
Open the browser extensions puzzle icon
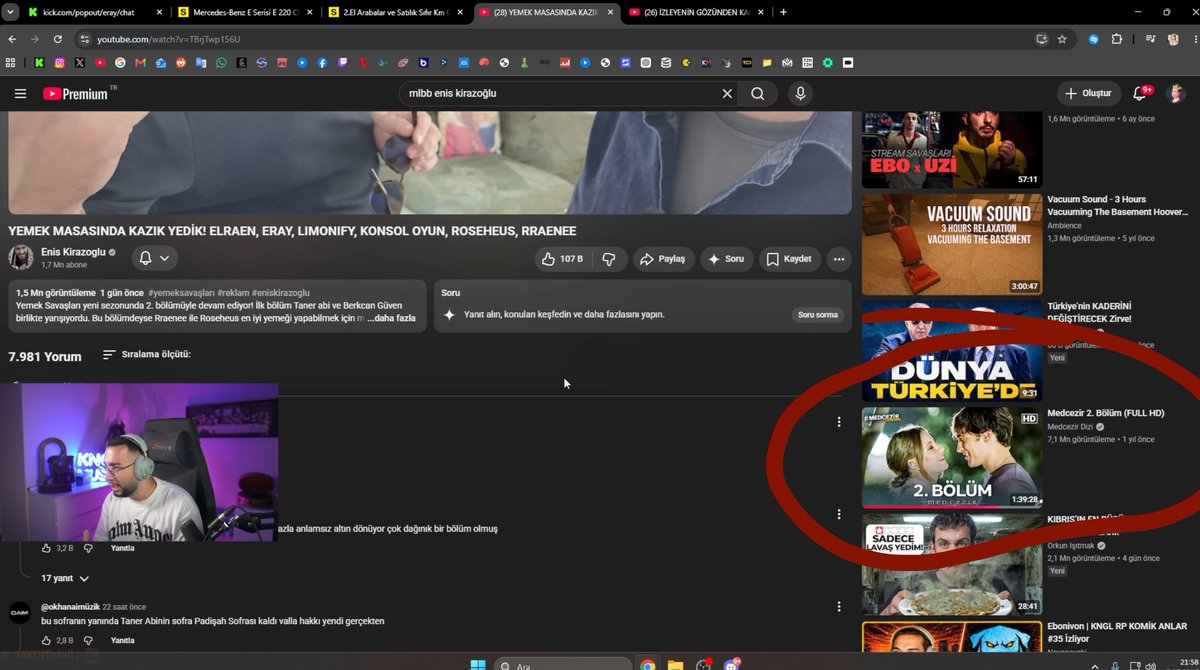pyautogui.click(x=1117, y=39)
